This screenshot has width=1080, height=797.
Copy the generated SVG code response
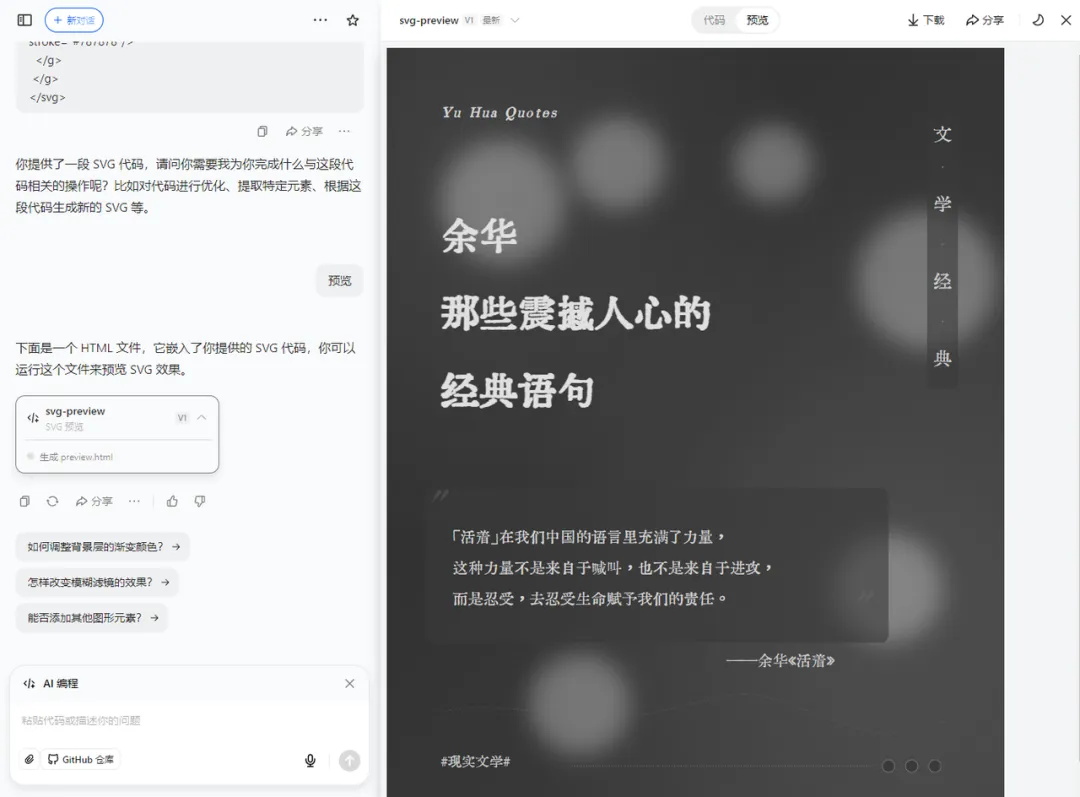(25, 501)
